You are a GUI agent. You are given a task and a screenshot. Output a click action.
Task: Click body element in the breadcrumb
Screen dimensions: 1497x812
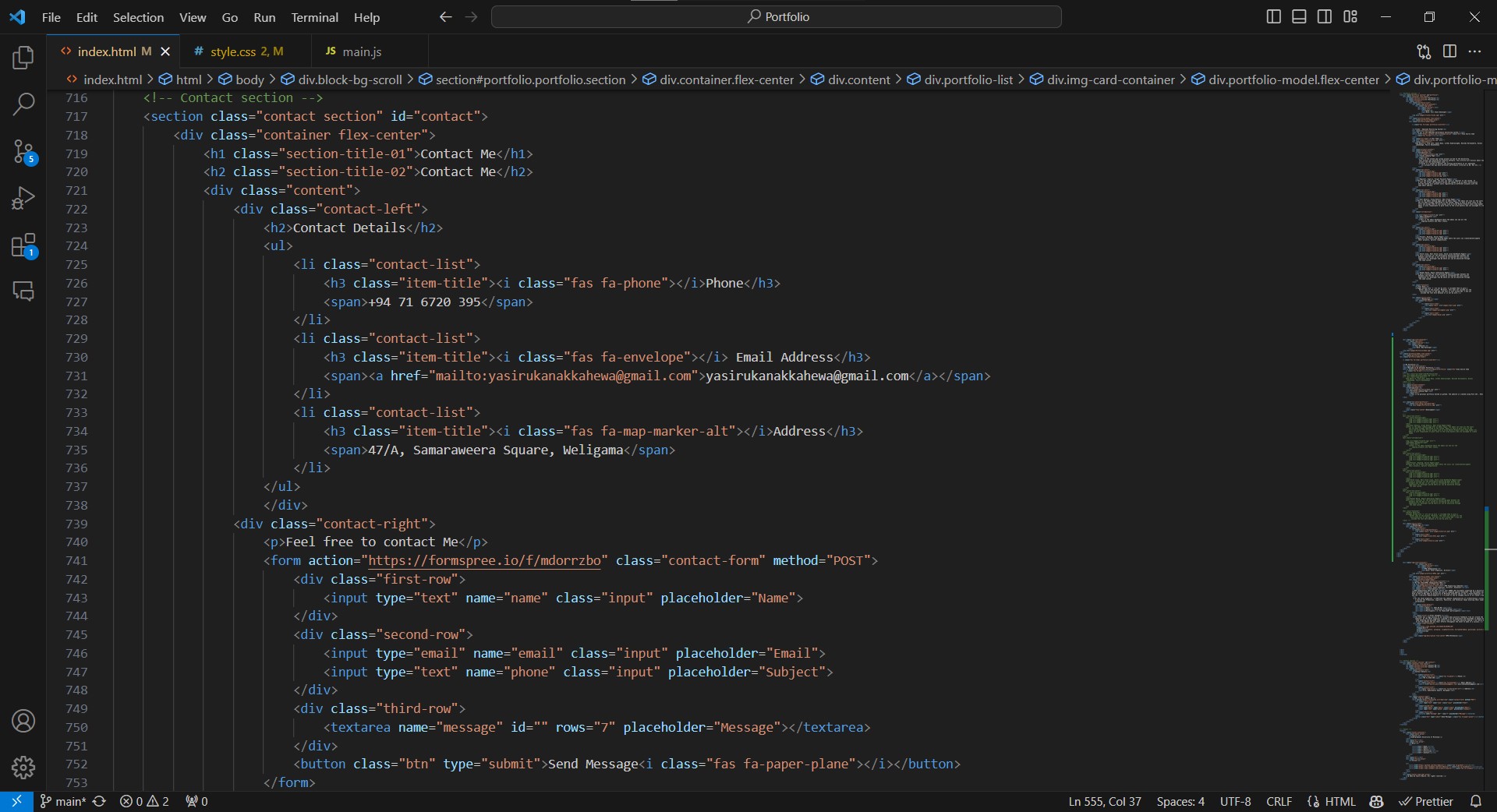241,79
